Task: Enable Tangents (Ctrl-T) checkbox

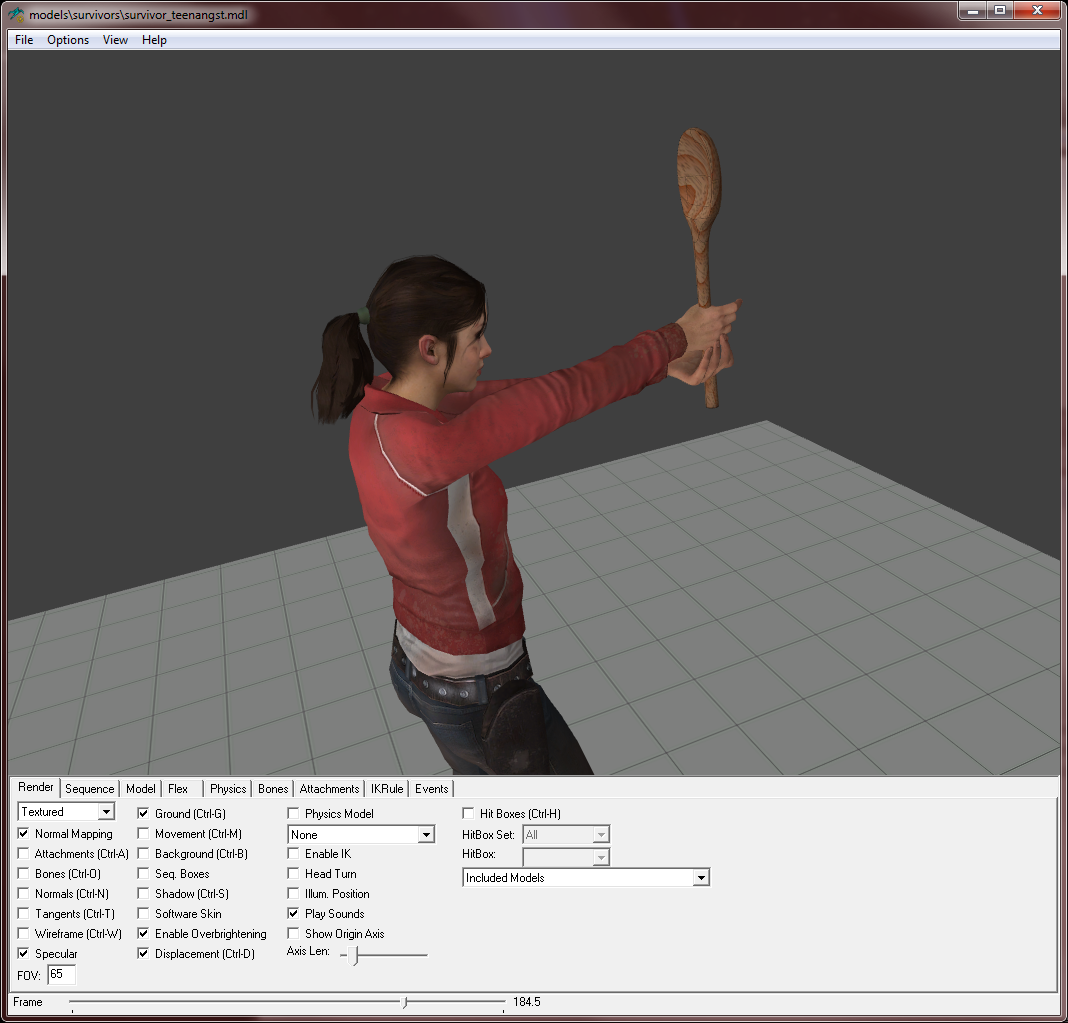Action: click(24, 913)
